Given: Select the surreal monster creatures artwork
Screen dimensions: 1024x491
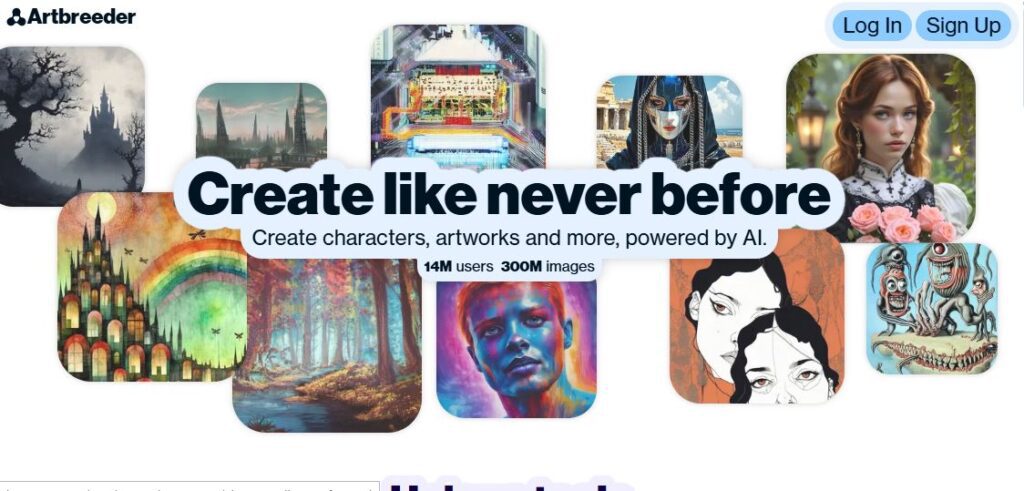Looking at the screenshot, I should 932,308.
